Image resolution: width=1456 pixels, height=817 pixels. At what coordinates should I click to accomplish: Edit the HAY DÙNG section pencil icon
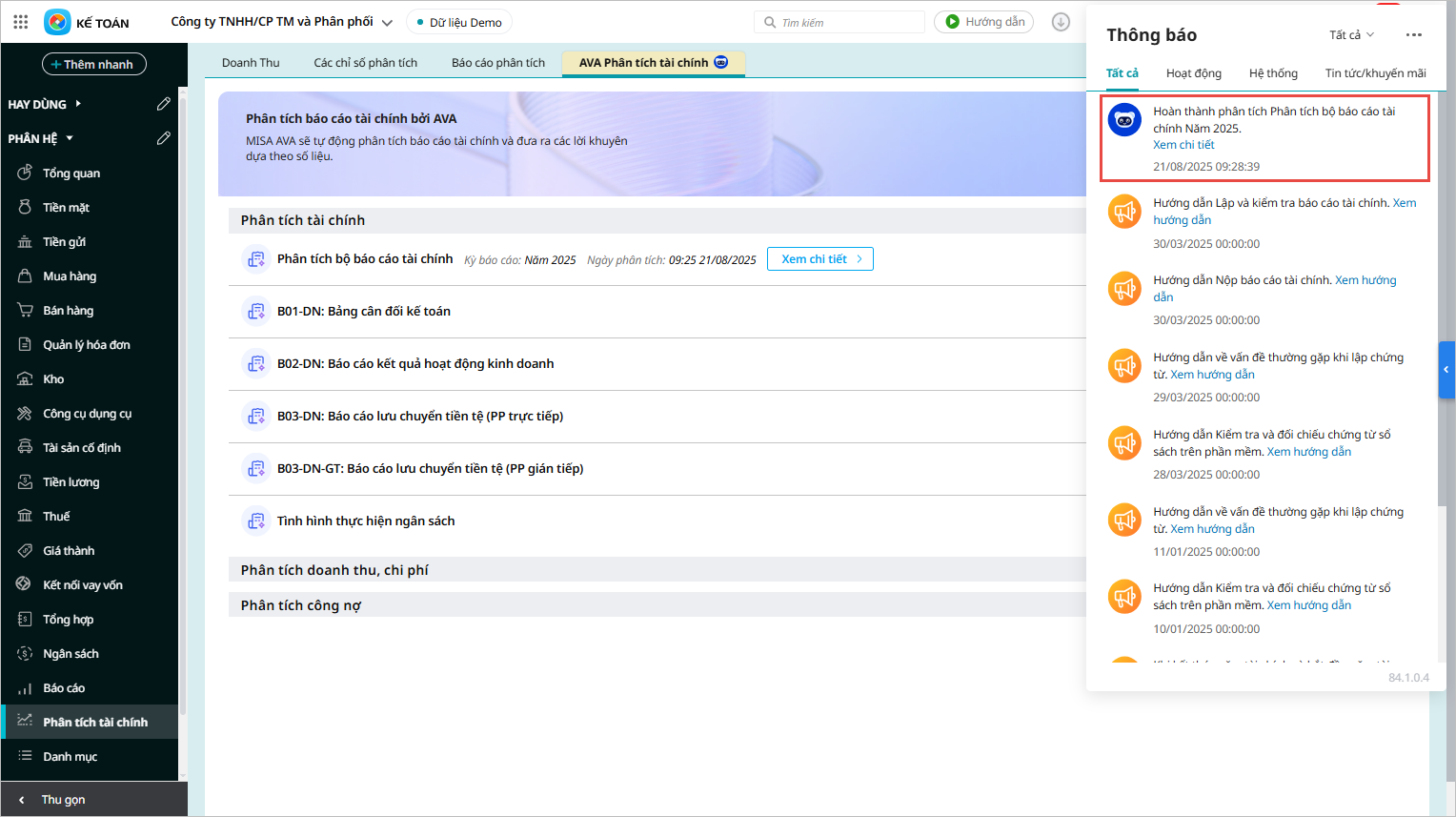pyautogui.click(x=163, y=104)
